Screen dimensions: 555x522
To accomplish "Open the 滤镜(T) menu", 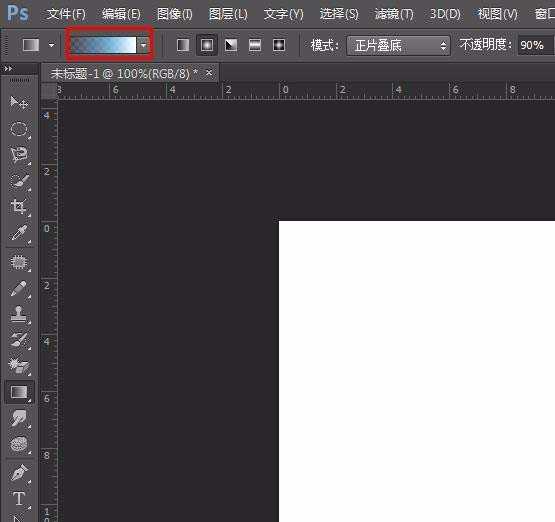I will [x=394, y=15].
